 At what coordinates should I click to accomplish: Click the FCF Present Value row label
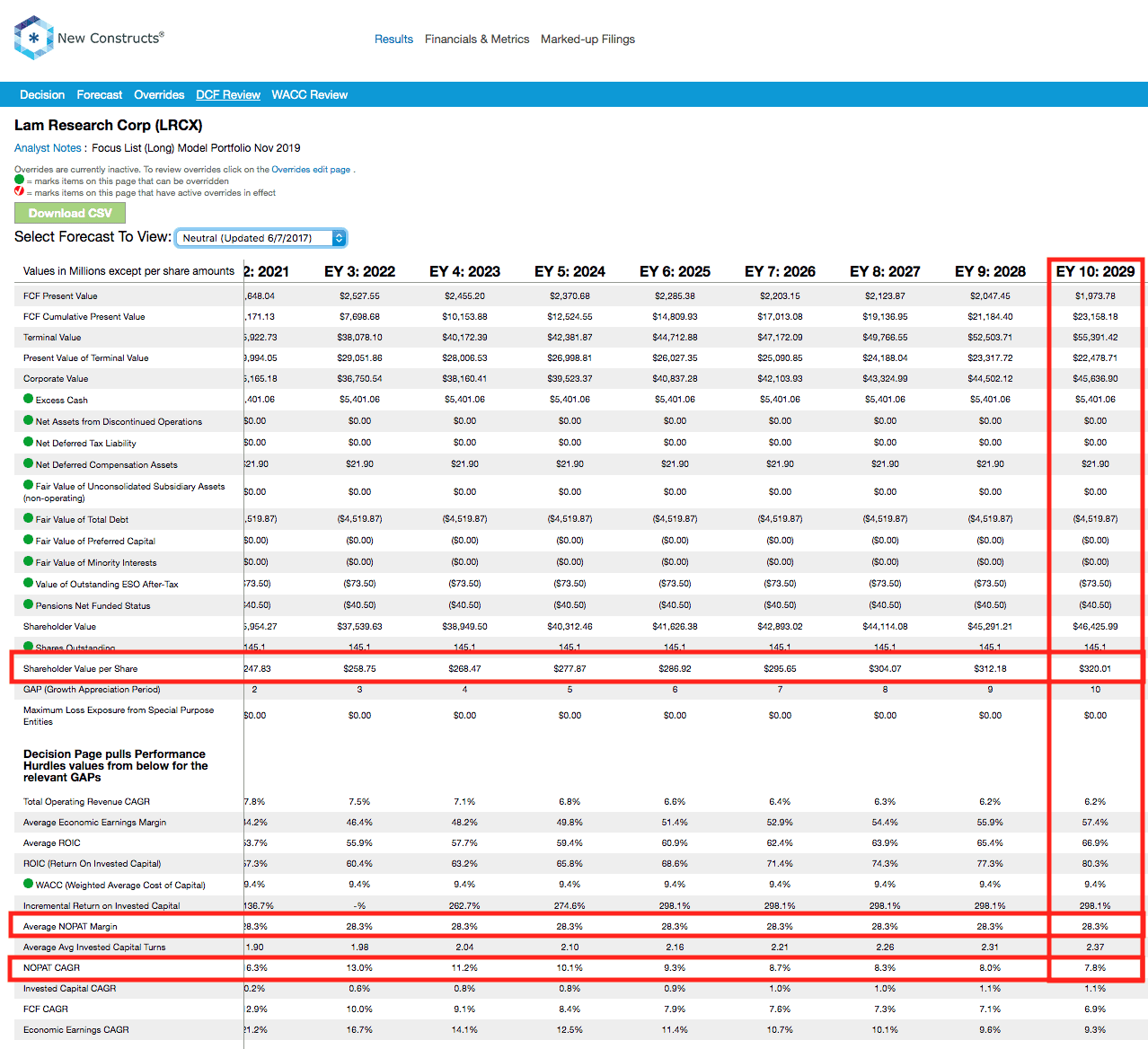point(60,295)
